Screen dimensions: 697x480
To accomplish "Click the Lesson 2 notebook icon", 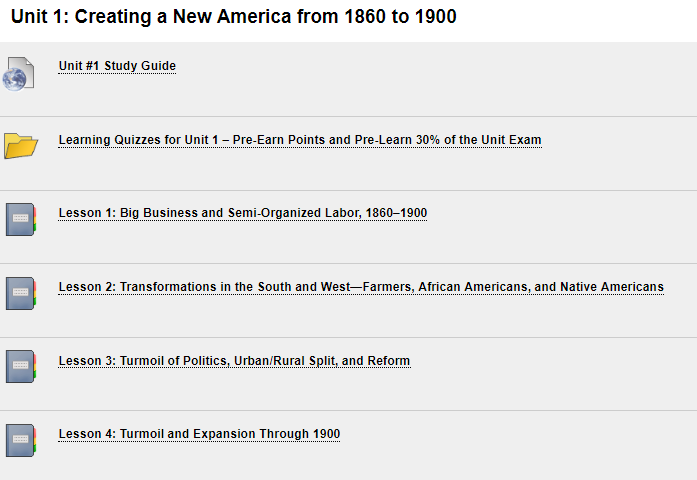I will point(21,293).
